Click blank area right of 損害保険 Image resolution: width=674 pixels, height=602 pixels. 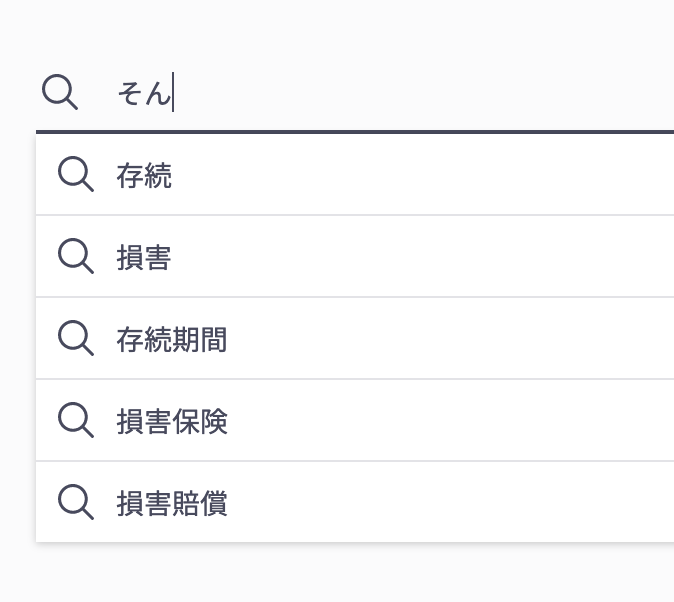click(451, 421)
